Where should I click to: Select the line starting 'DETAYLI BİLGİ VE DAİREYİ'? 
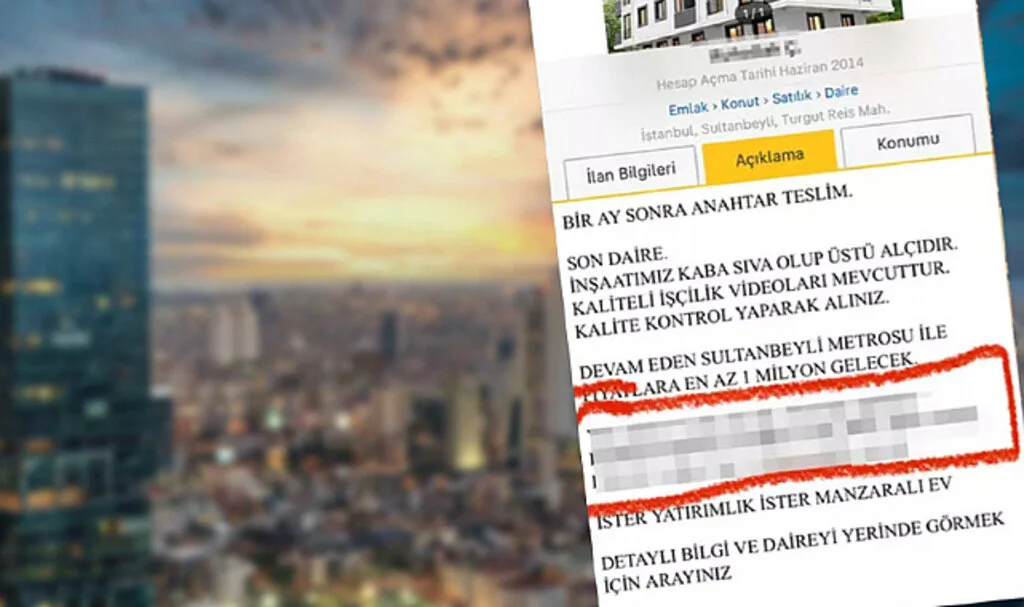[802, 541]
